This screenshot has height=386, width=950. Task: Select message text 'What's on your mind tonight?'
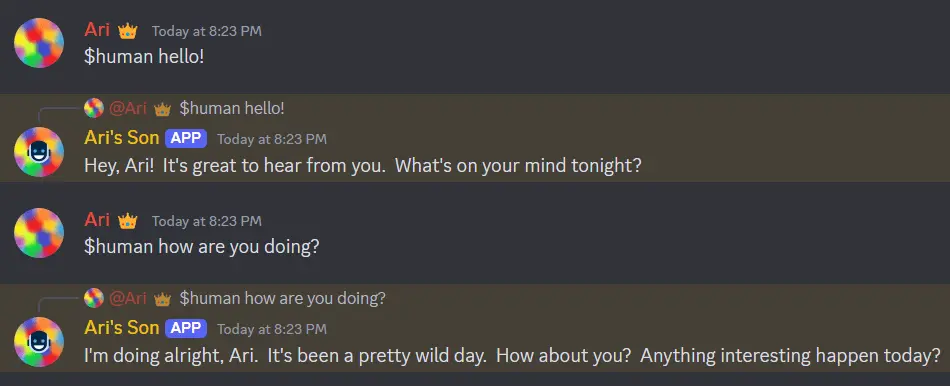(518, 165)
